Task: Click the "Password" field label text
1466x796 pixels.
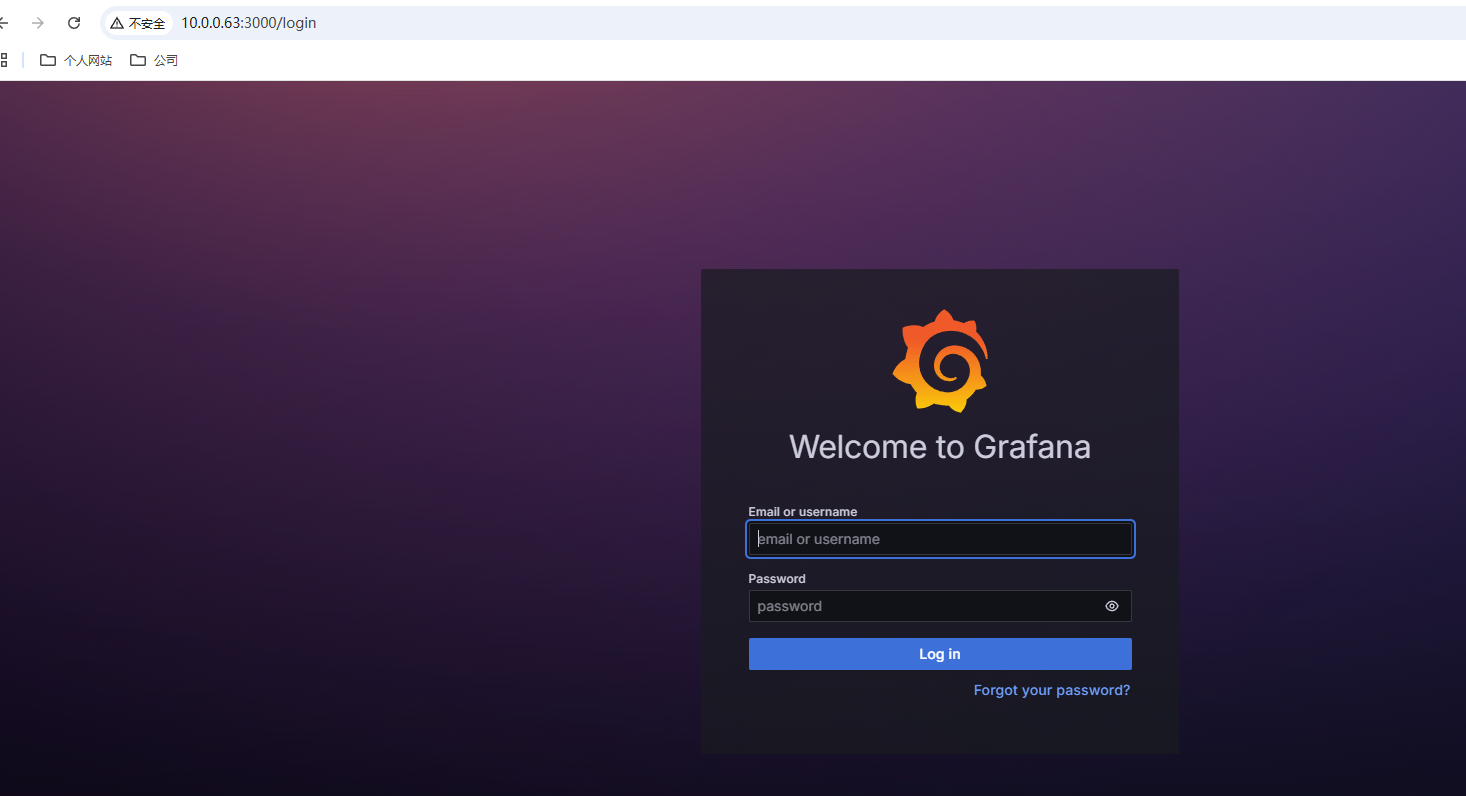Action: 777,579
